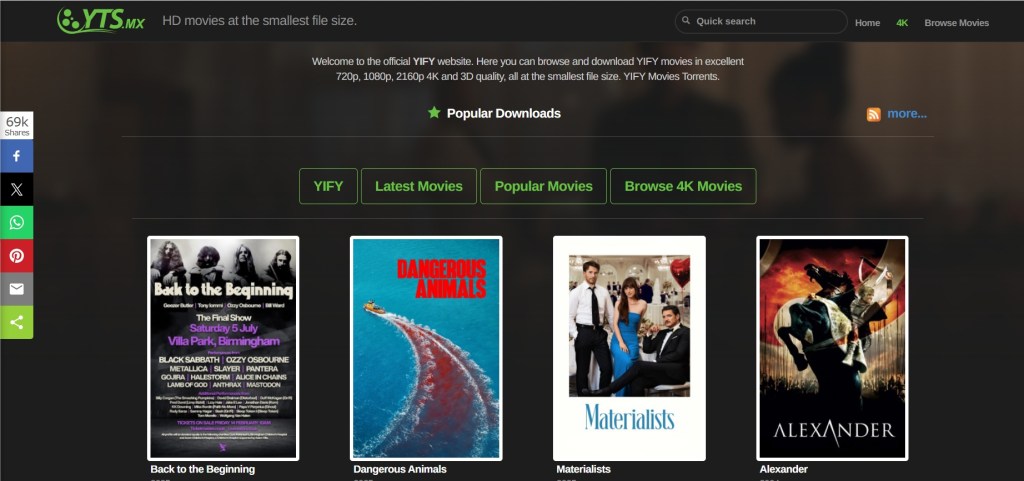The height and width of the screenshot is (481, 1024).
Task: Click the YTS.MX logo
Action: click(x=101, y=20)
